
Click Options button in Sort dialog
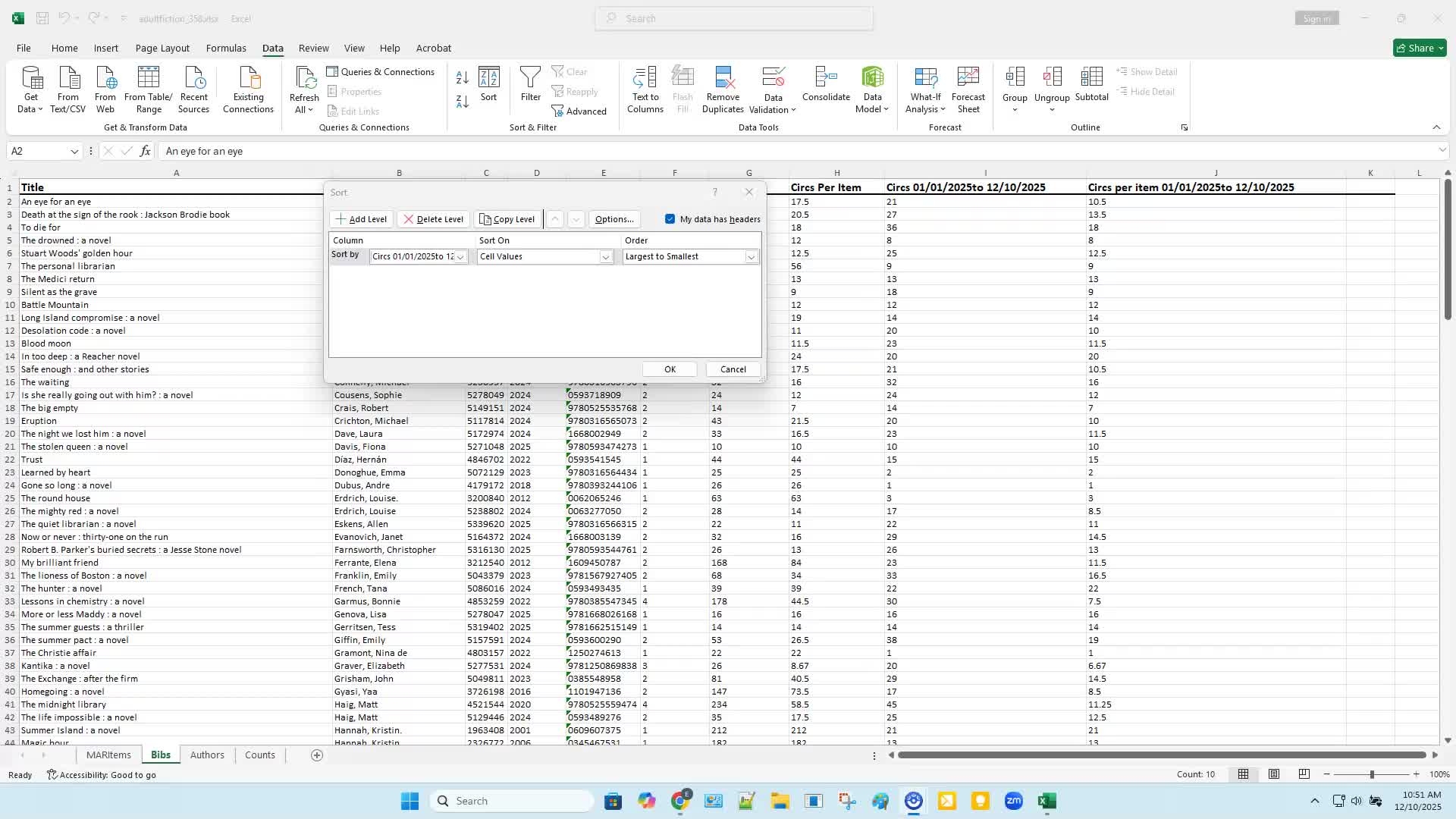click(x=613, y=219)
